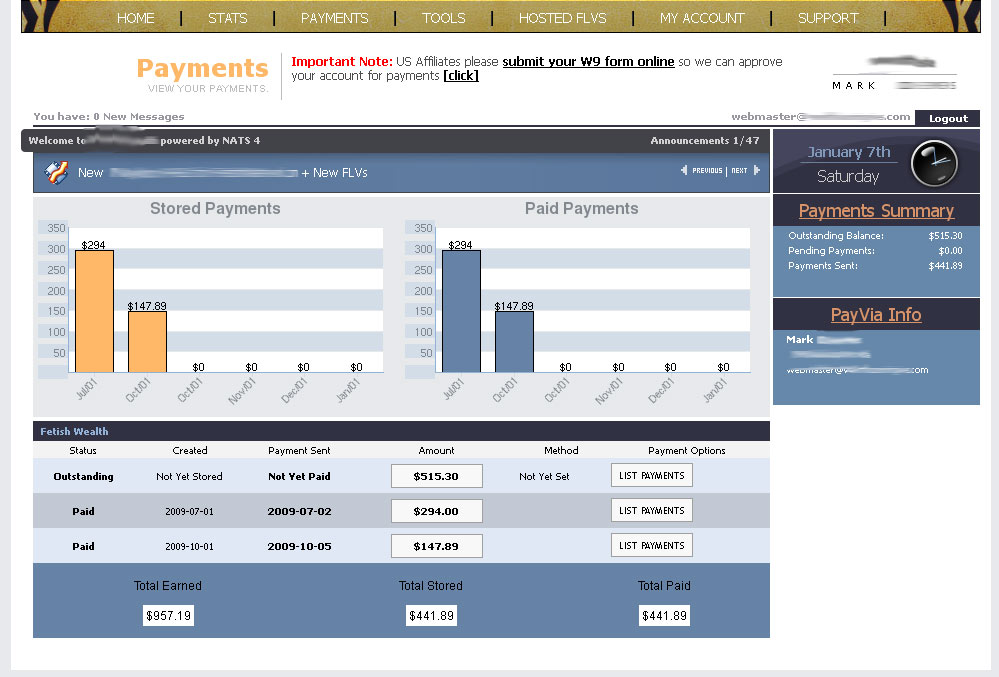List payments for the Outstanding row
The image size is (999, 677).
tap(651, 476)
